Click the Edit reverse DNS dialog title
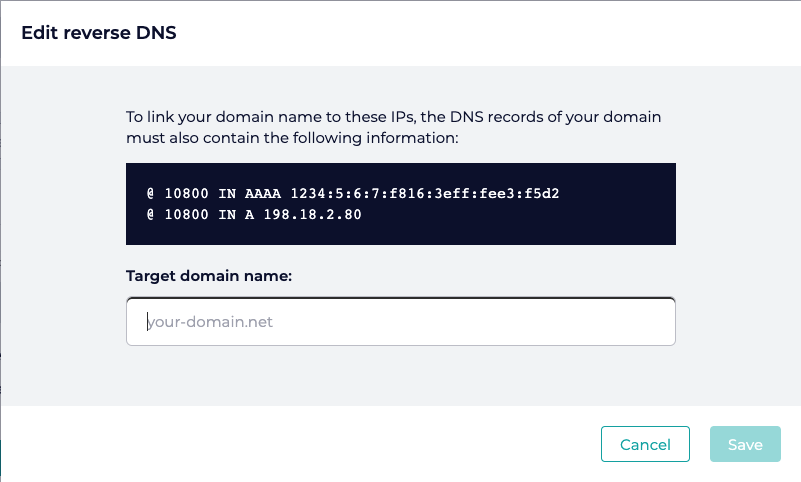The image size is (801, 482). pyautogui.click(x=99, y=33)
